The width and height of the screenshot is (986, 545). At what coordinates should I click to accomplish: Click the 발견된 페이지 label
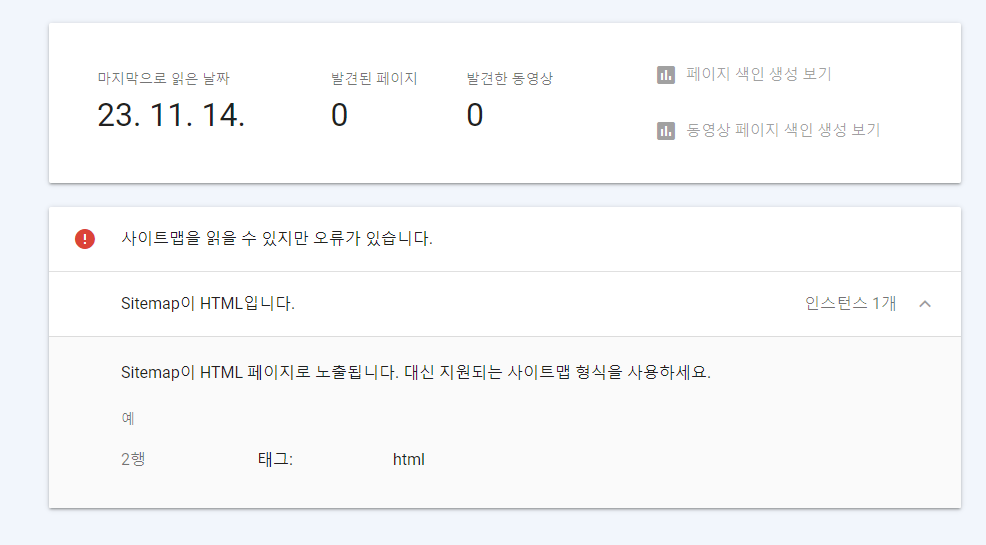coord(374,79)
